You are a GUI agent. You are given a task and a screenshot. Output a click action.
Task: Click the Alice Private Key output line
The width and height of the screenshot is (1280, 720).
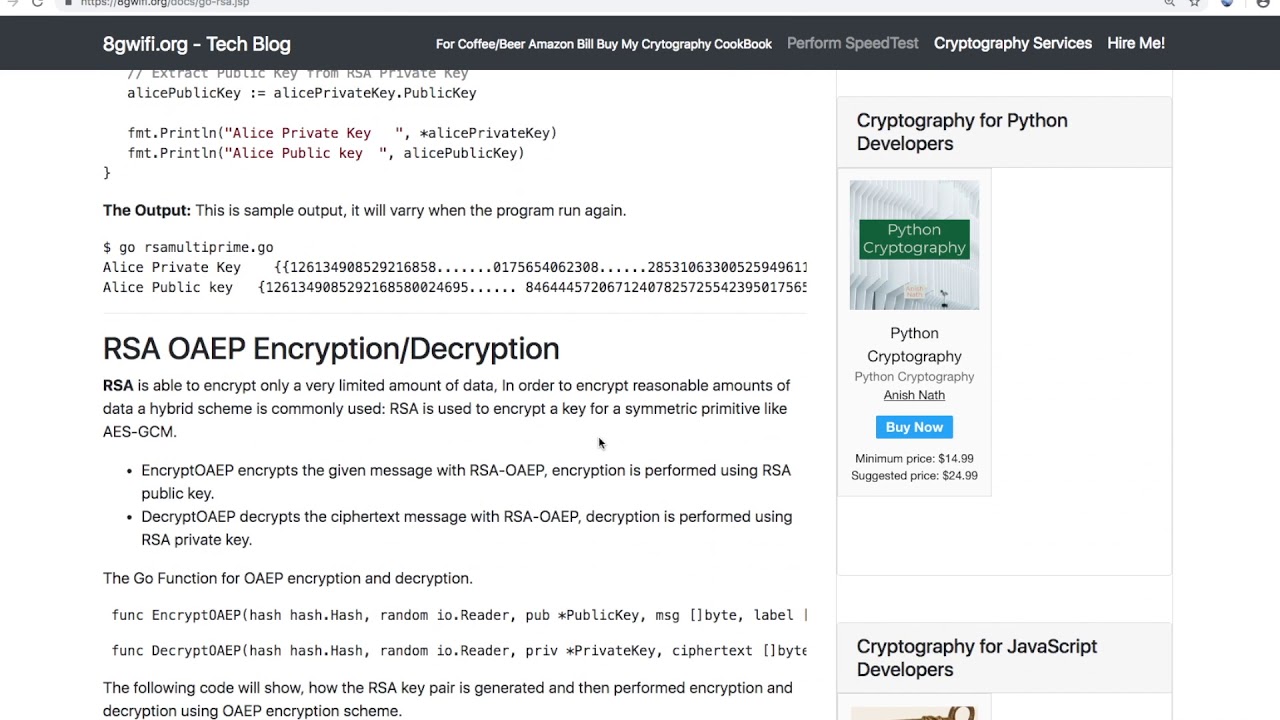(455, 267)
